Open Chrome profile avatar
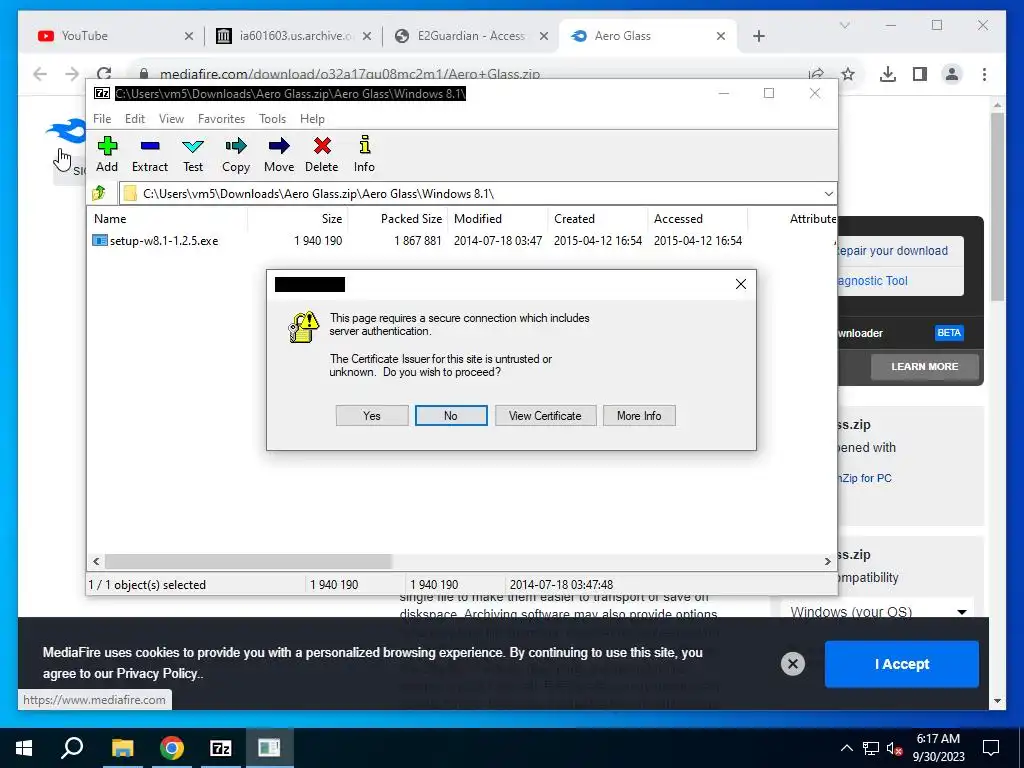 [952, 74]
